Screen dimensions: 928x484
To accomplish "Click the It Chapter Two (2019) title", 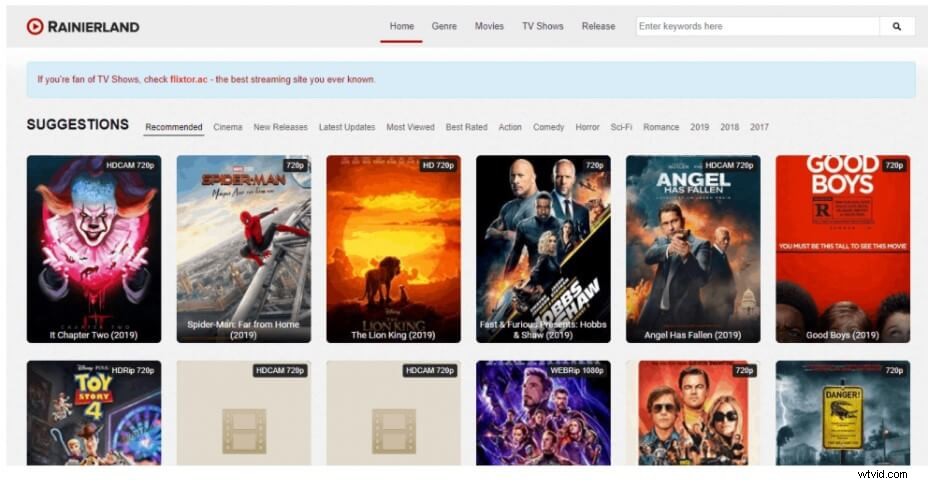I will 94,335.
